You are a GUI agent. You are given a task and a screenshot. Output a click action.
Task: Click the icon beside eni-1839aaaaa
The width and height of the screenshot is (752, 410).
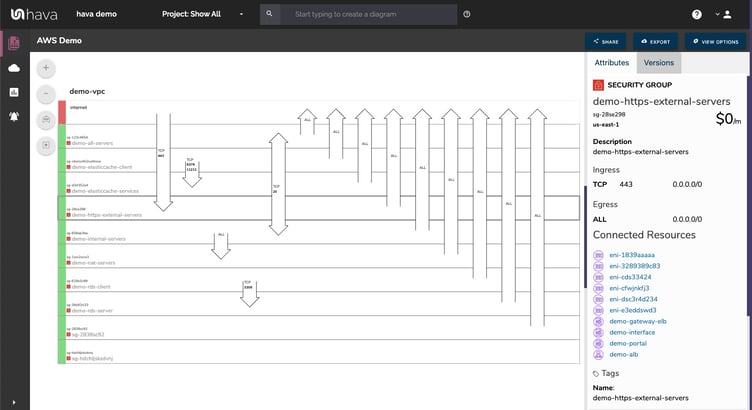pyautogui.click(x=598, y=255)
